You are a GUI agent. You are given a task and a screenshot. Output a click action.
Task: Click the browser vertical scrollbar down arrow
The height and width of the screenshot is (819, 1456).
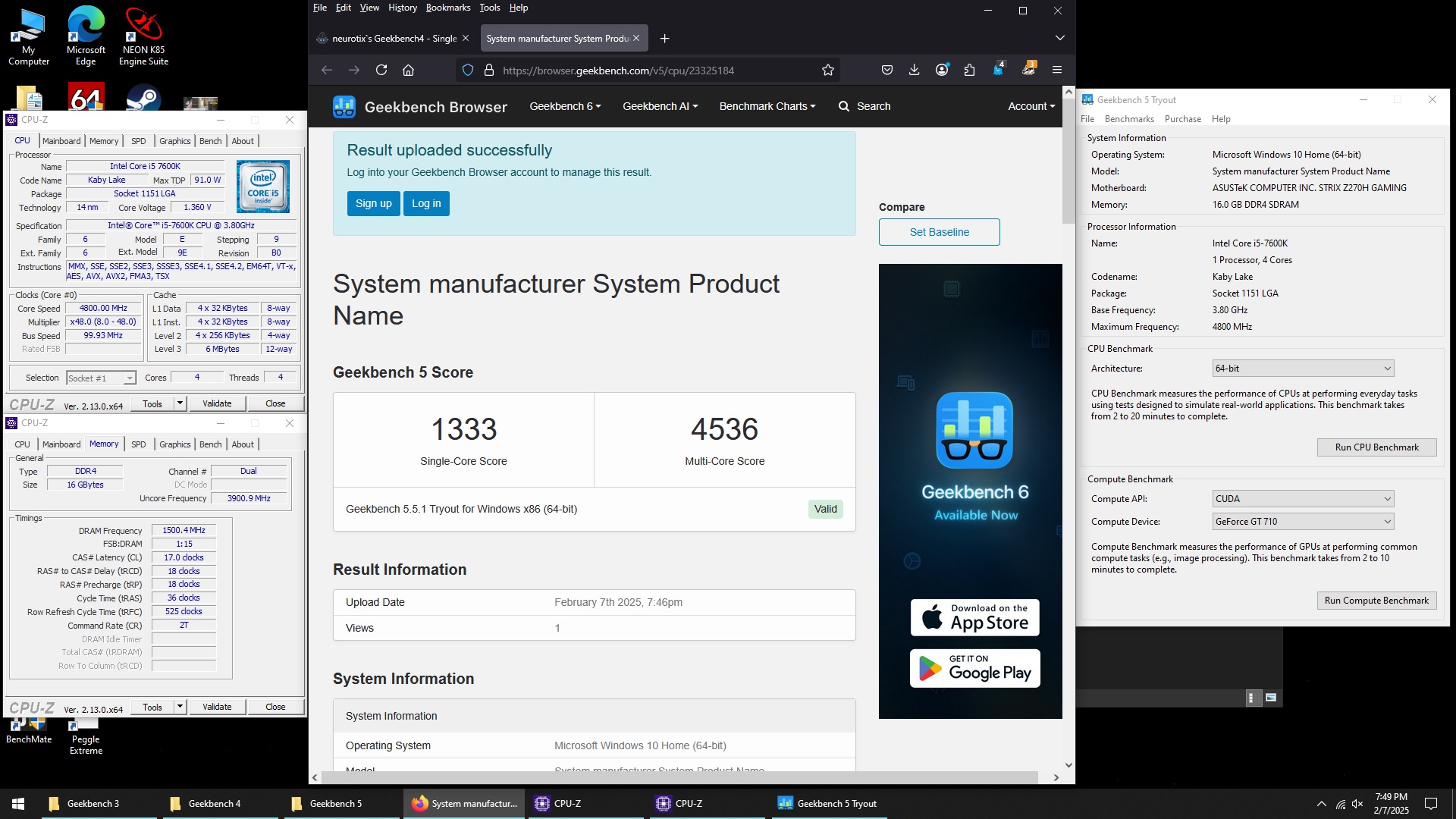click(x=1068, y=765)
